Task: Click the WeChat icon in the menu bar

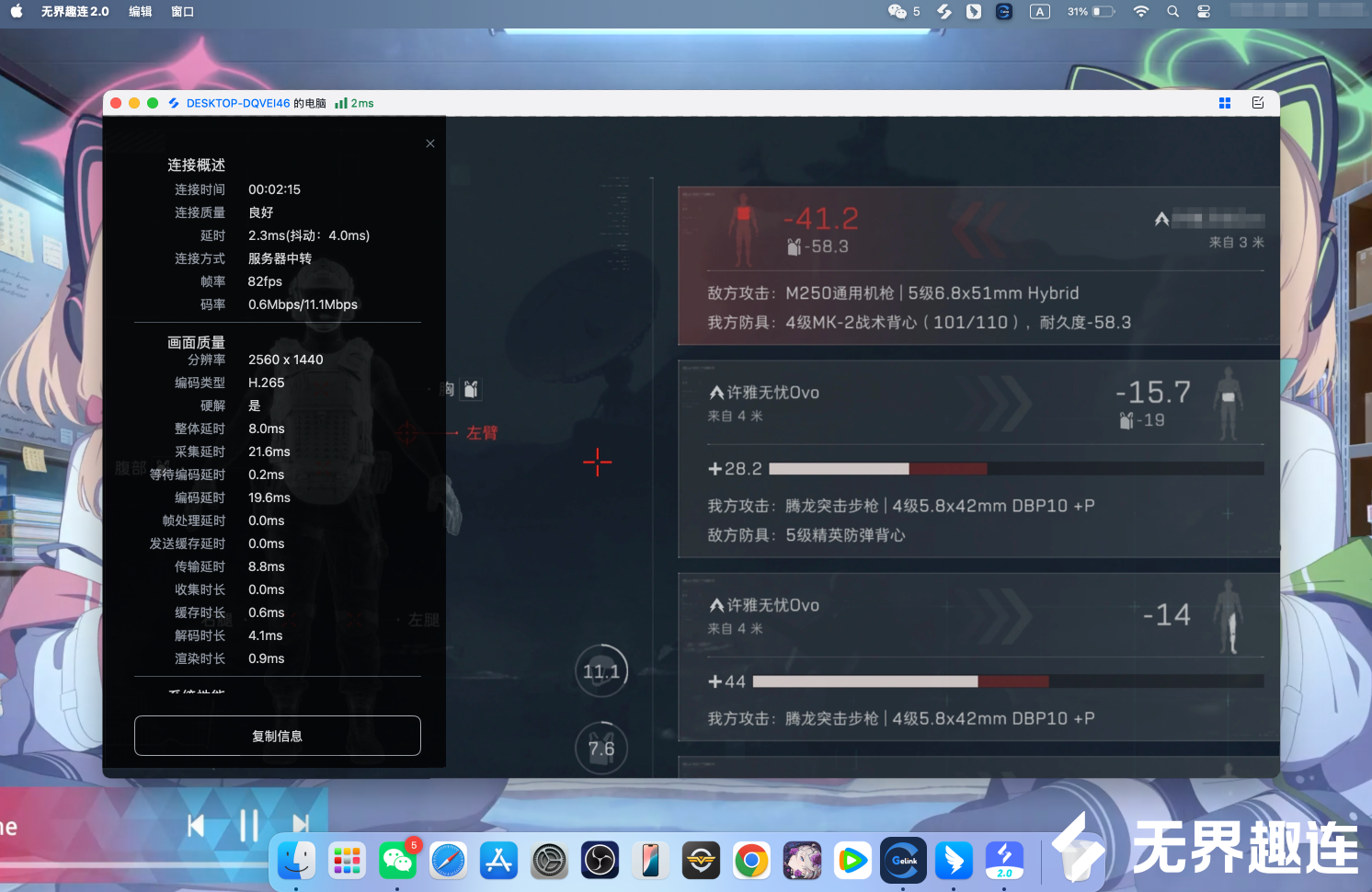Action: point(898,12)
